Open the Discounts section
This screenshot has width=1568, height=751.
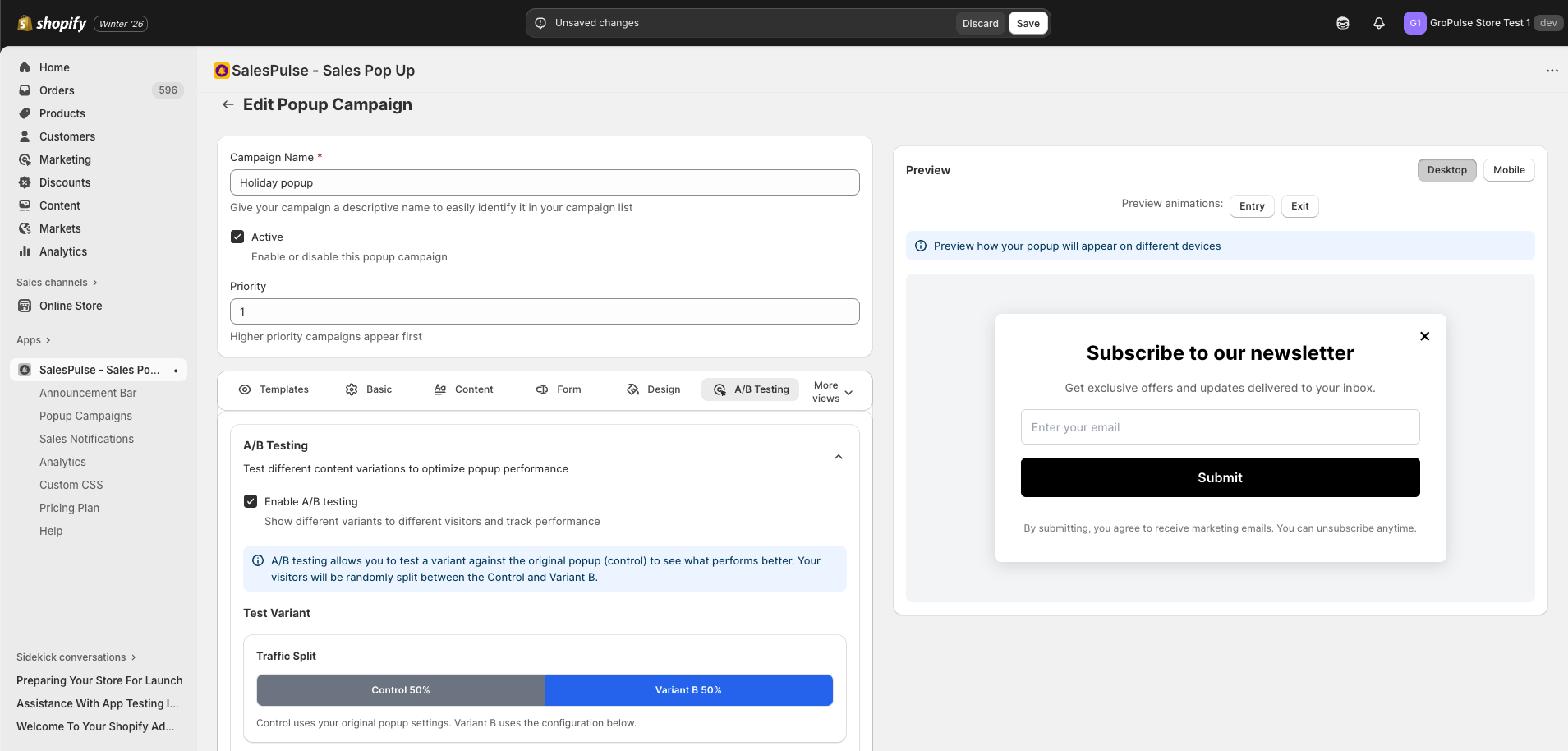pos(65,182)
